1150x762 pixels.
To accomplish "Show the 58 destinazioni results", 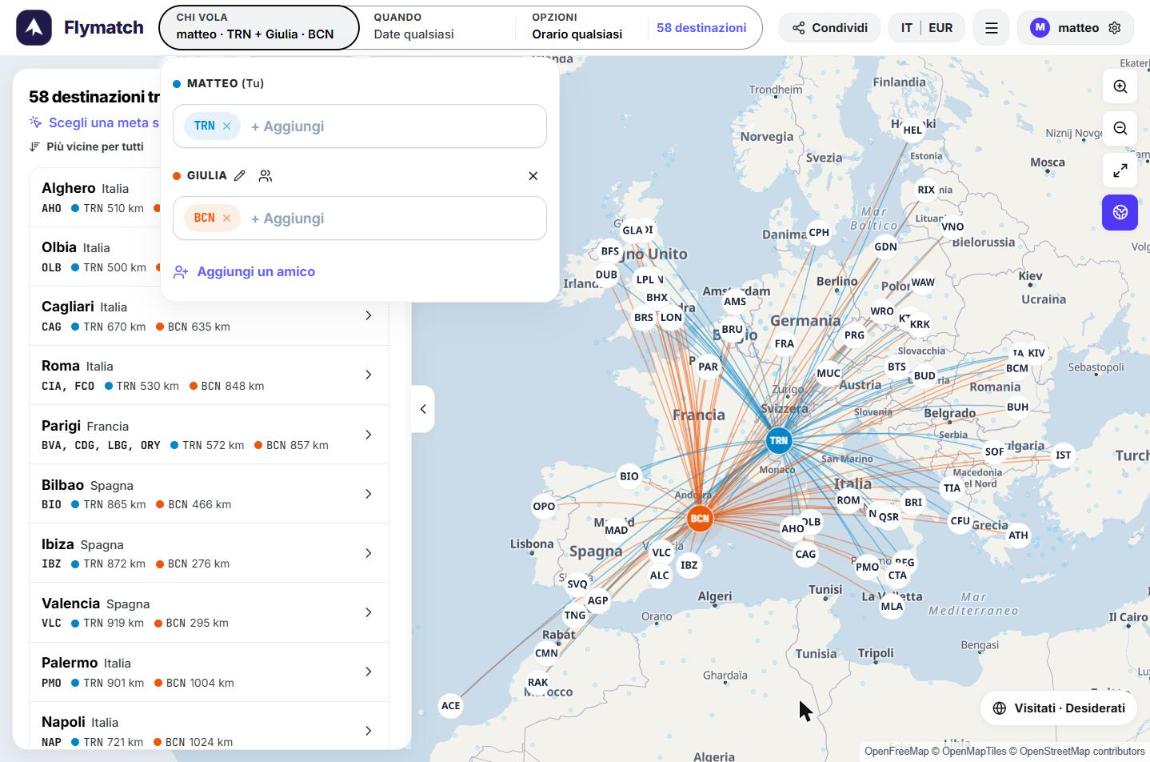I will pos(701,28).
